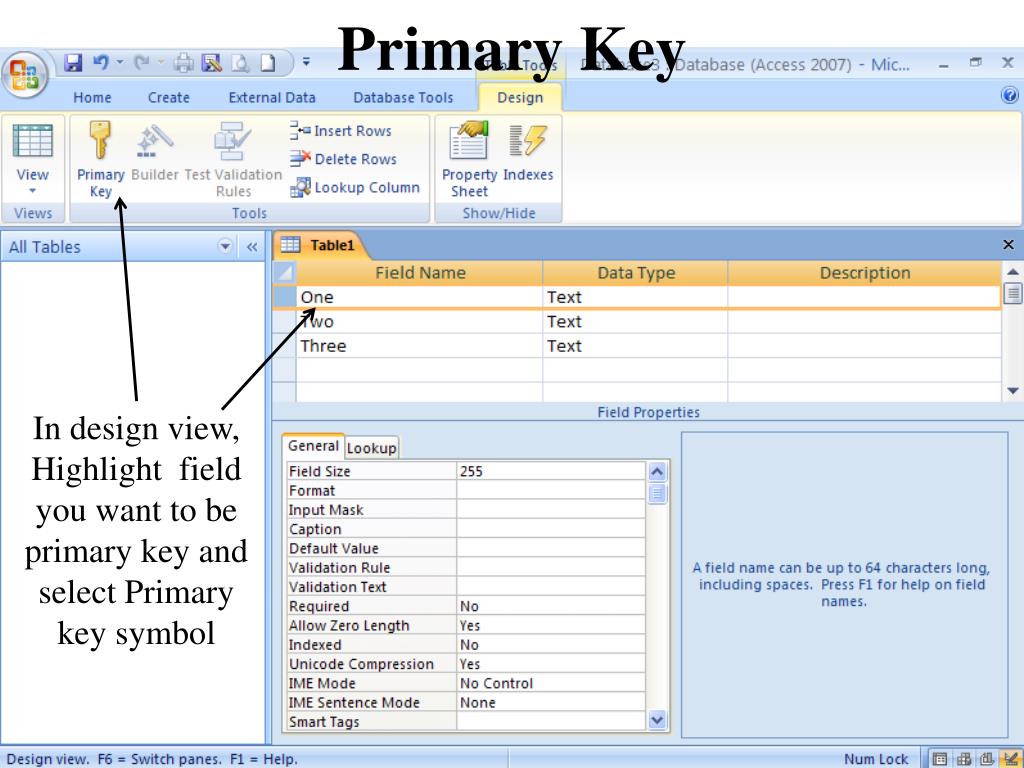
Task: Click Allow Zero Length value Yes
Action: 551,626
